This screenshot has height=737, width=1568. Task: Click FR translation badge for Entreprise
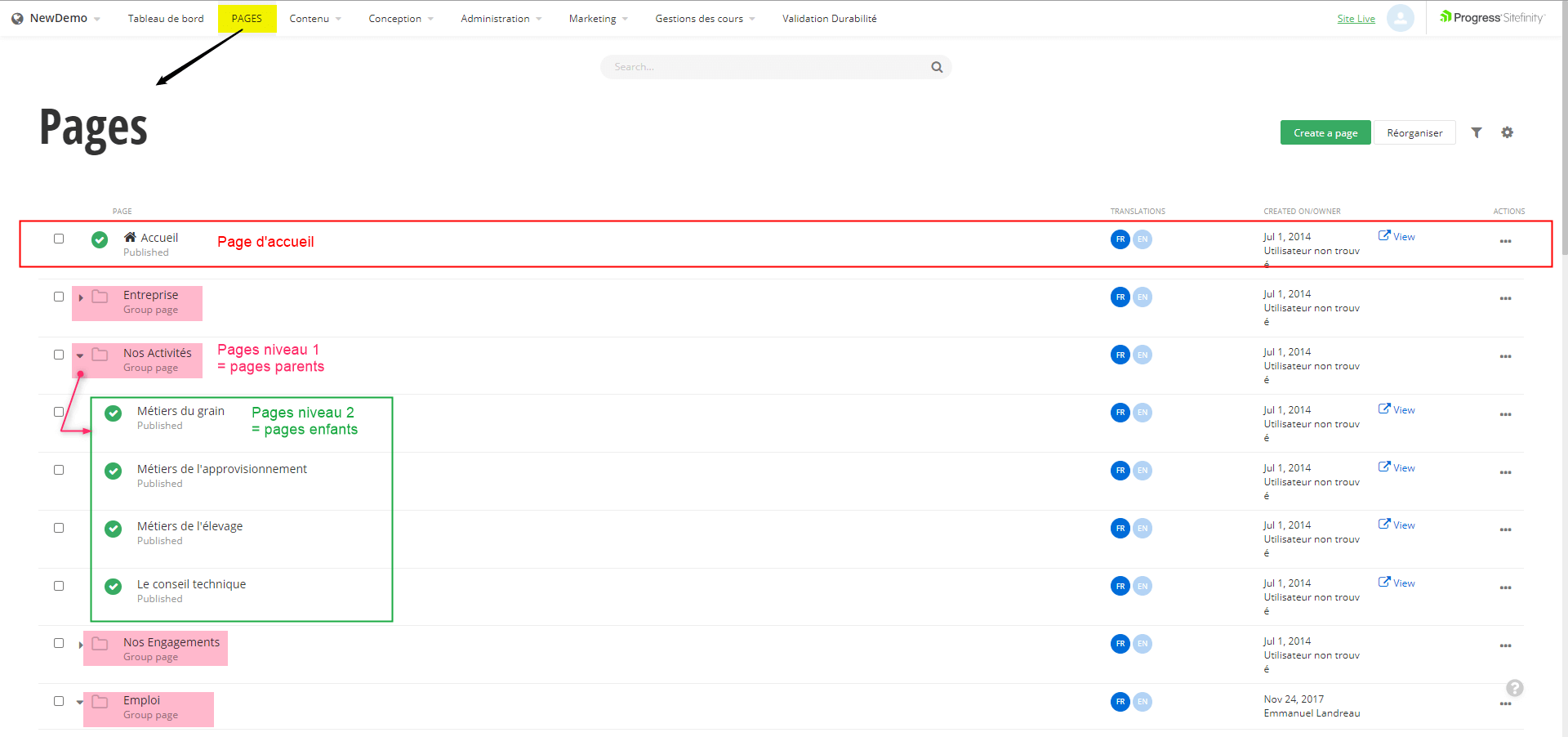coord(1120,297)
